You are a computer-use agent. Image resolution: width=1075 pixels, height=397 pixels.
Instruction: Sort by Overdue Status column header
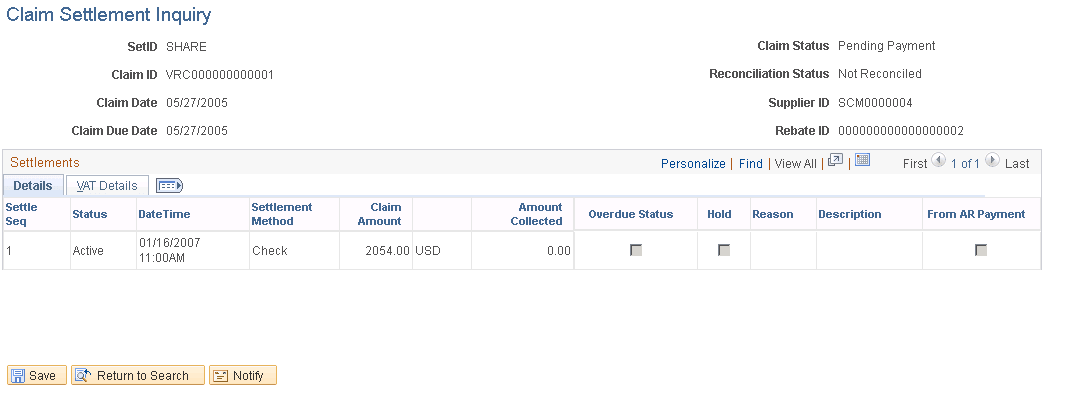coord(631,214)
